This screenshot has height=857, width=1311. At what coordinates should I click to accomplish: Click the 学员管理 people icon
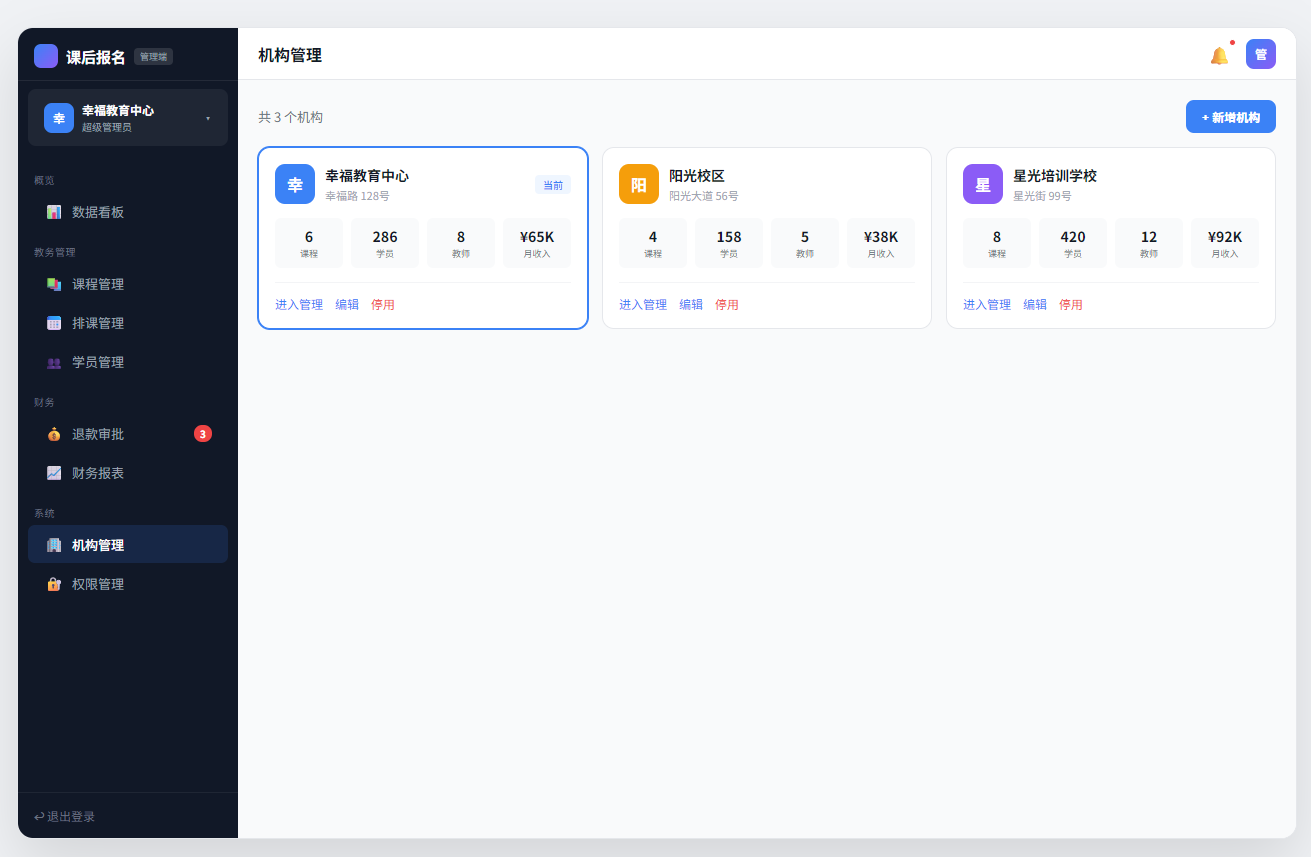point(54,362)
